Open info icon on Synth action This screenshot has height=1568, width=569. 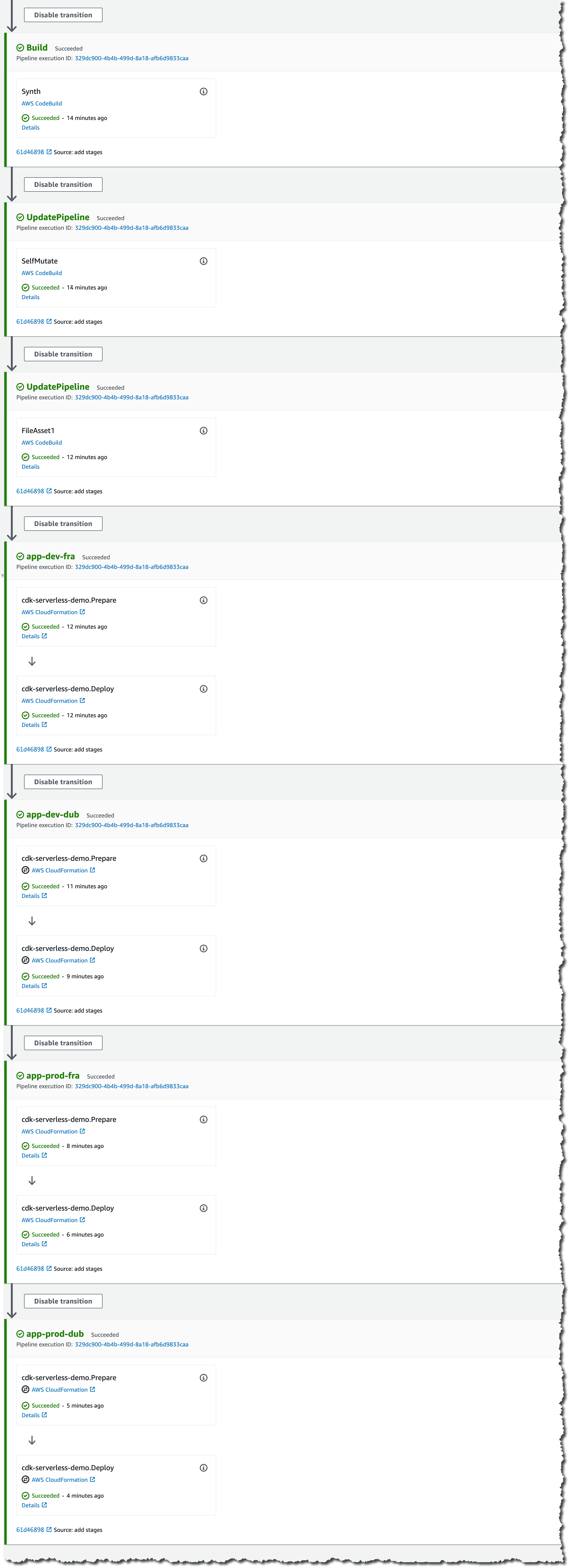coord(203,91)
